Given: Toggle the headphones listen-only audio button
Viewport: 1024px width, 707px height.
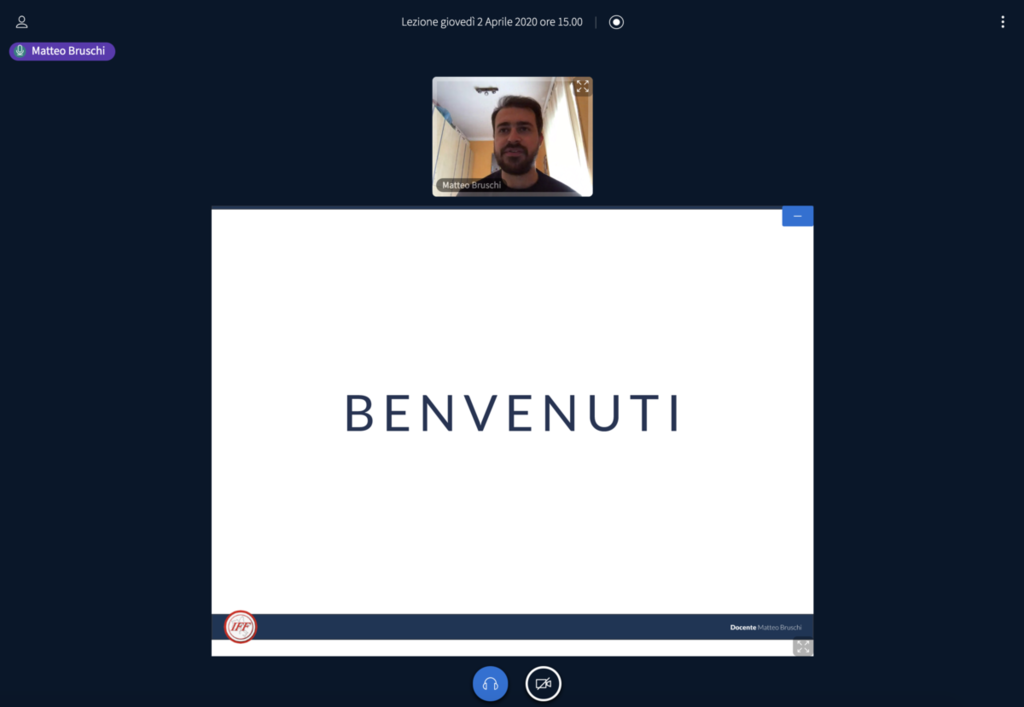Looking at the screenshot, I should click(490, 684).
